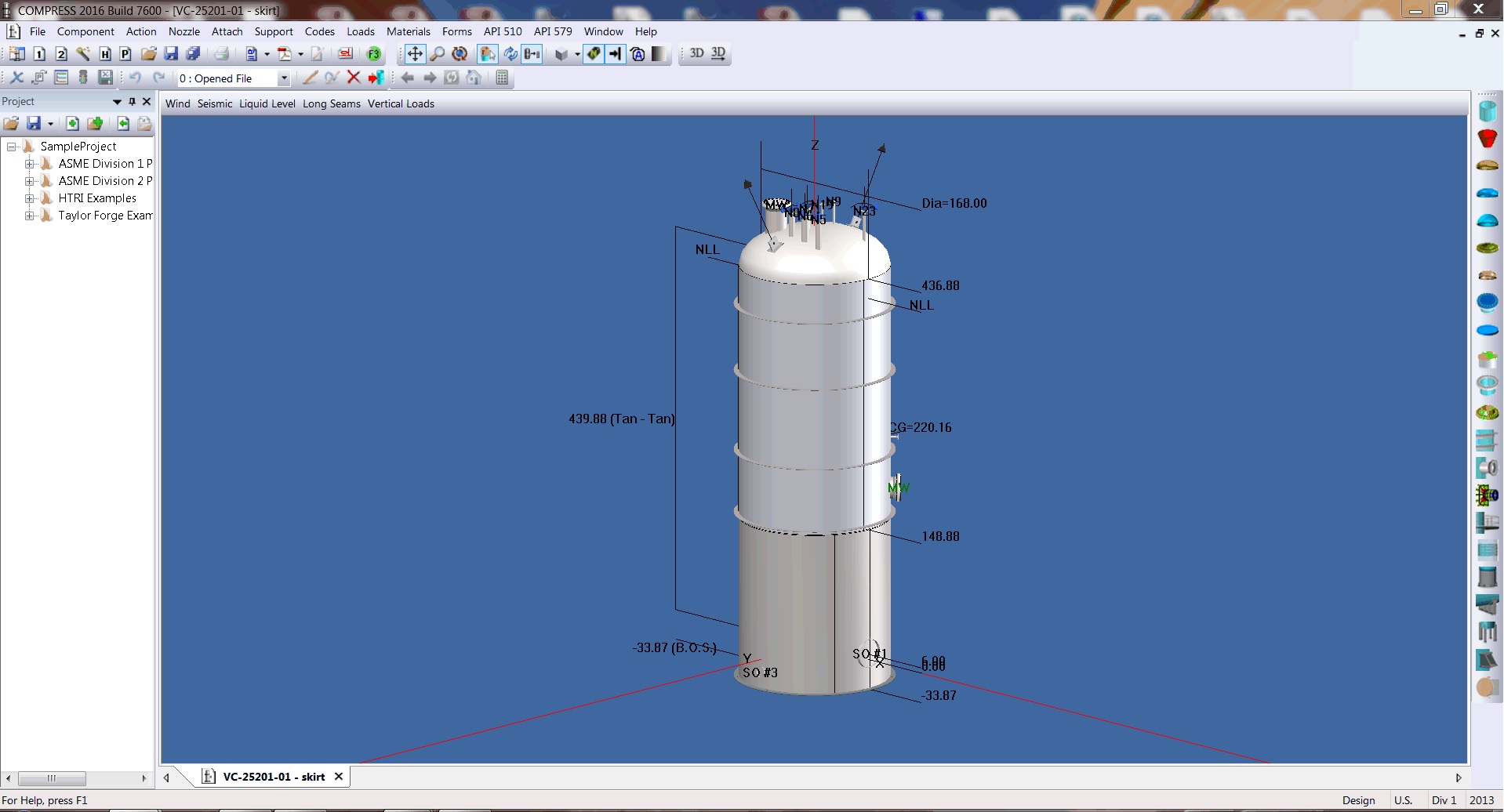Add a cylinder from the component palette

click(1487, 111)
